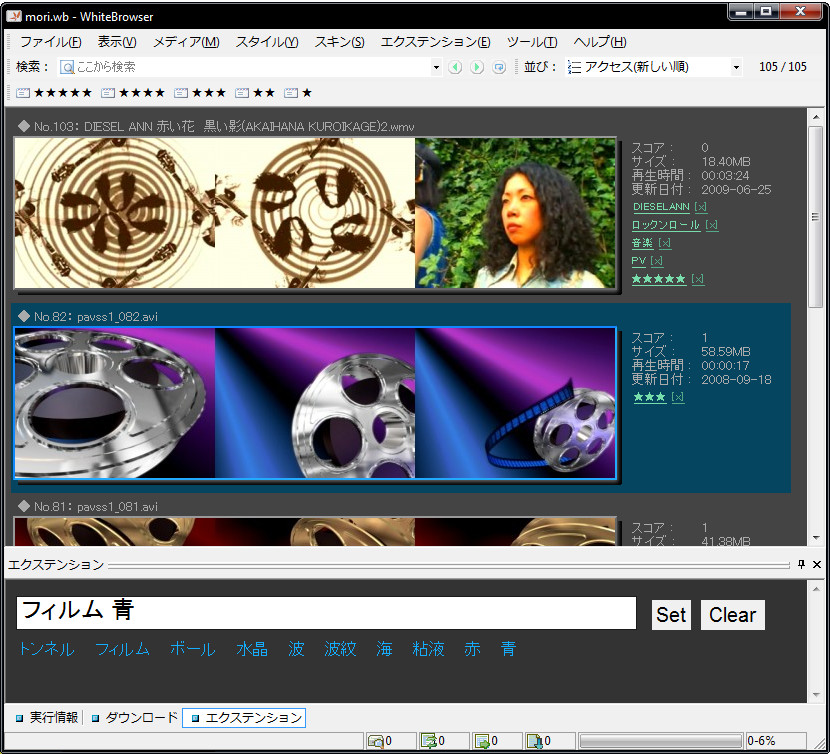Click the status bar progress bar

tap(661, 741)
